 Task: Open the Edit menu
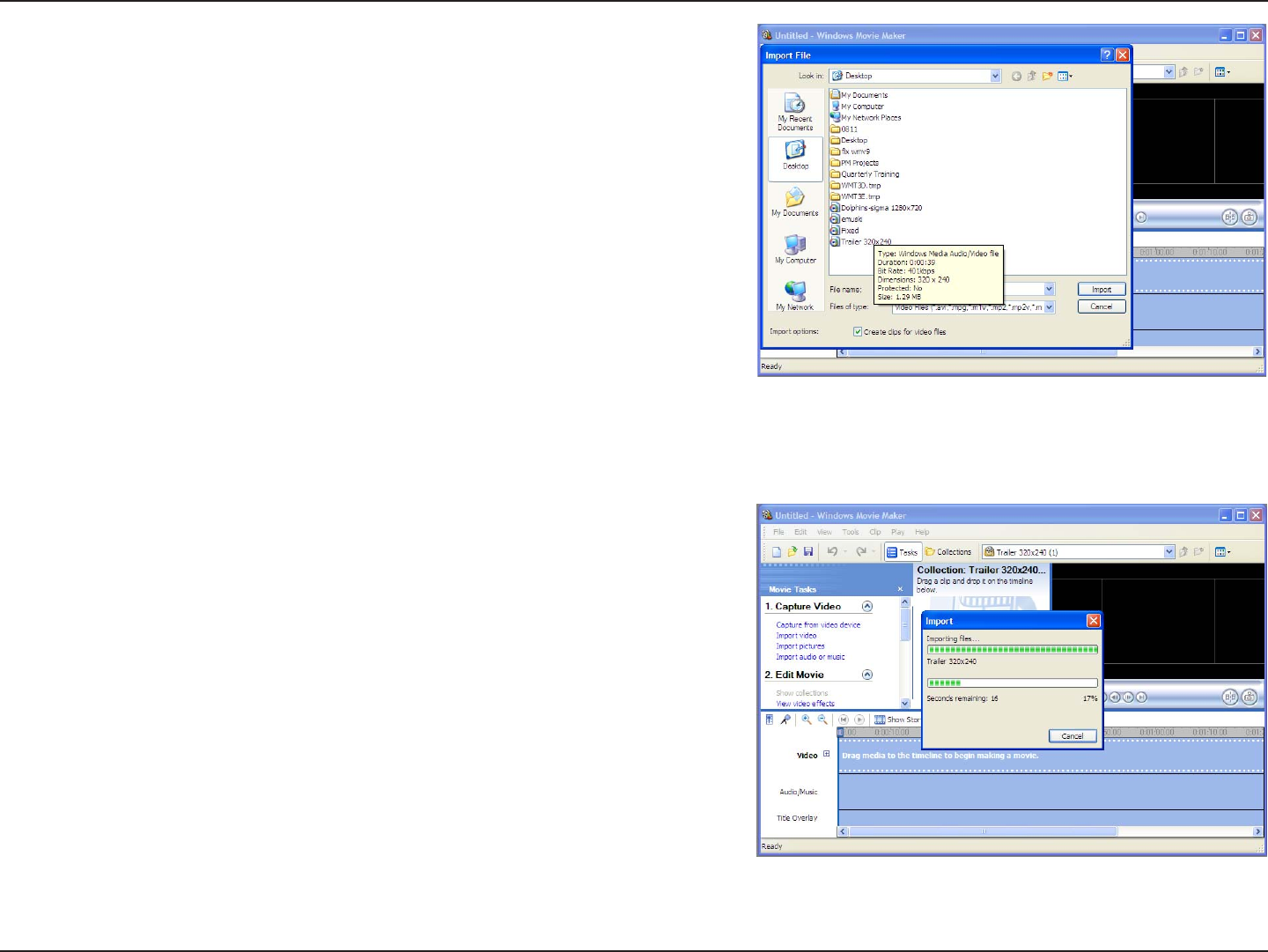click(x=800, y=532)
